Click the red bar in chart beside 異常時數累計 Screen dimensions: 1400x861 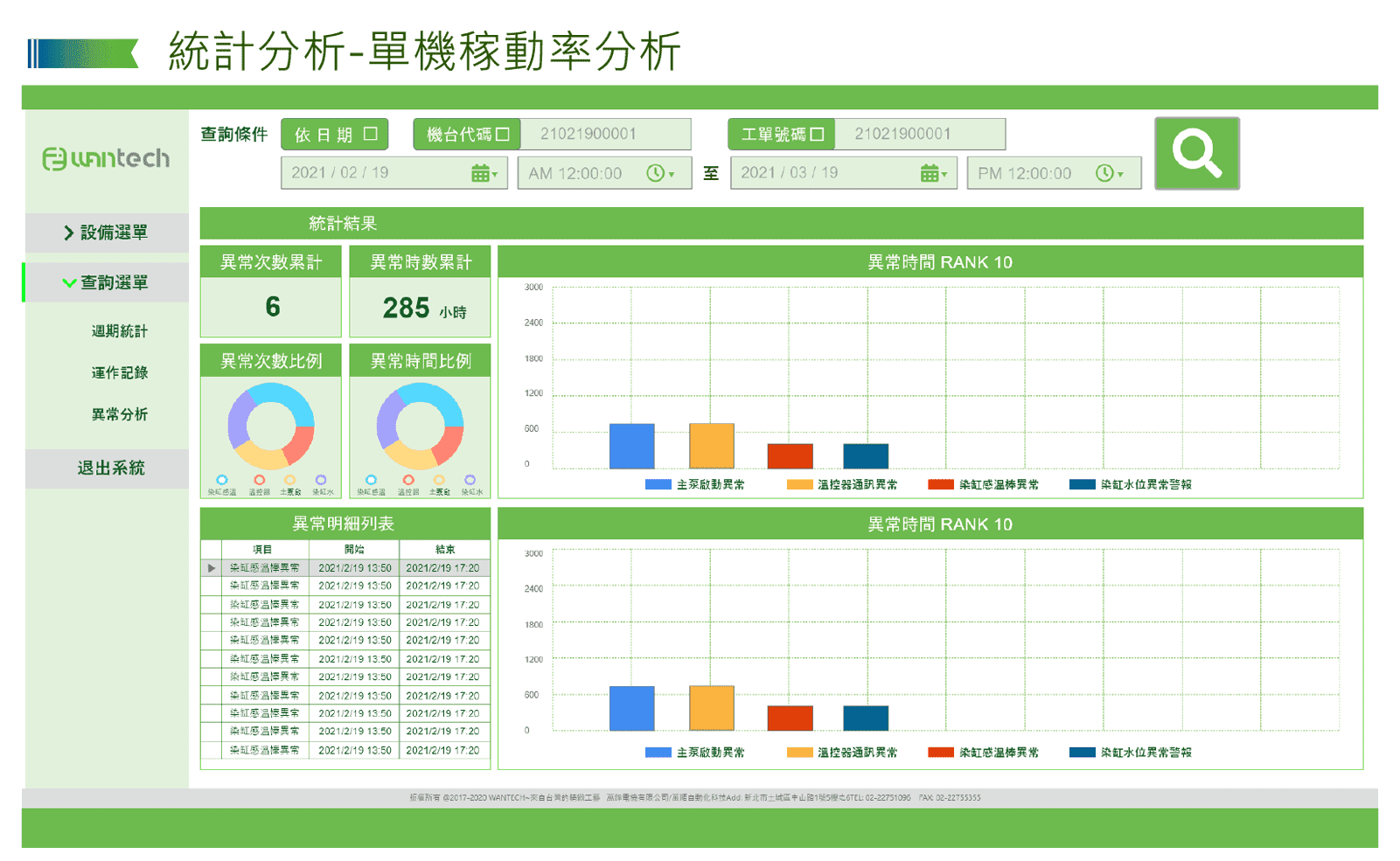[x=790, y=456]
